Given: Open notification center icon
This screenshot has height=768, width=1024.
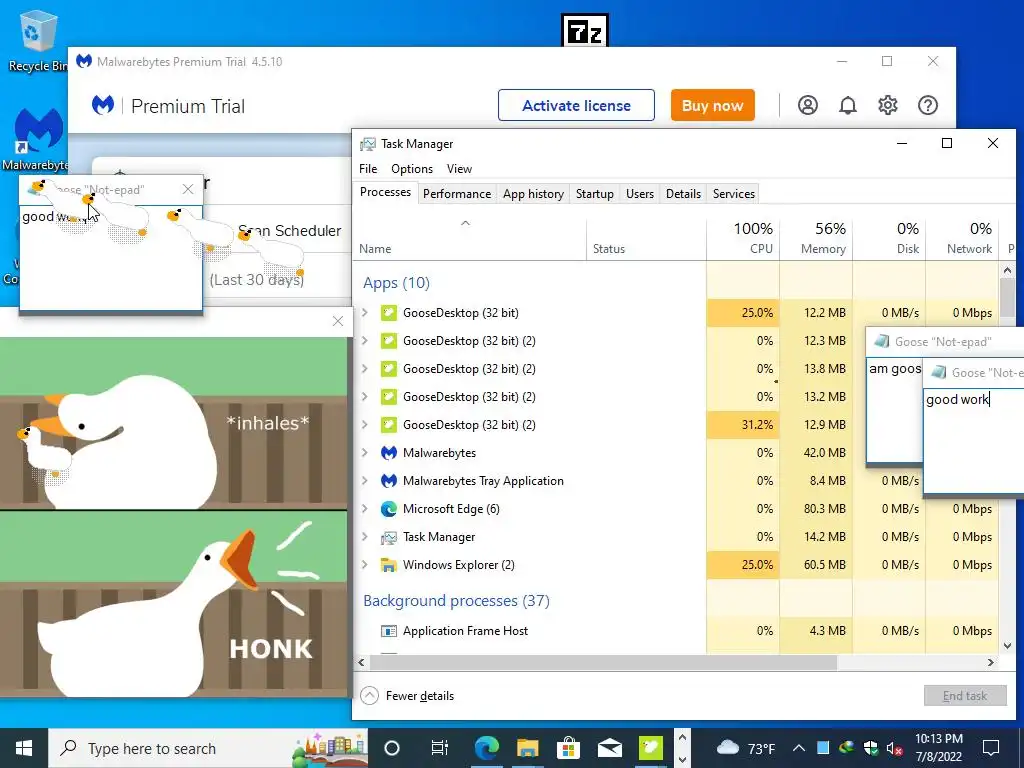Looking at the screenshot, I should tap(991, 748).
